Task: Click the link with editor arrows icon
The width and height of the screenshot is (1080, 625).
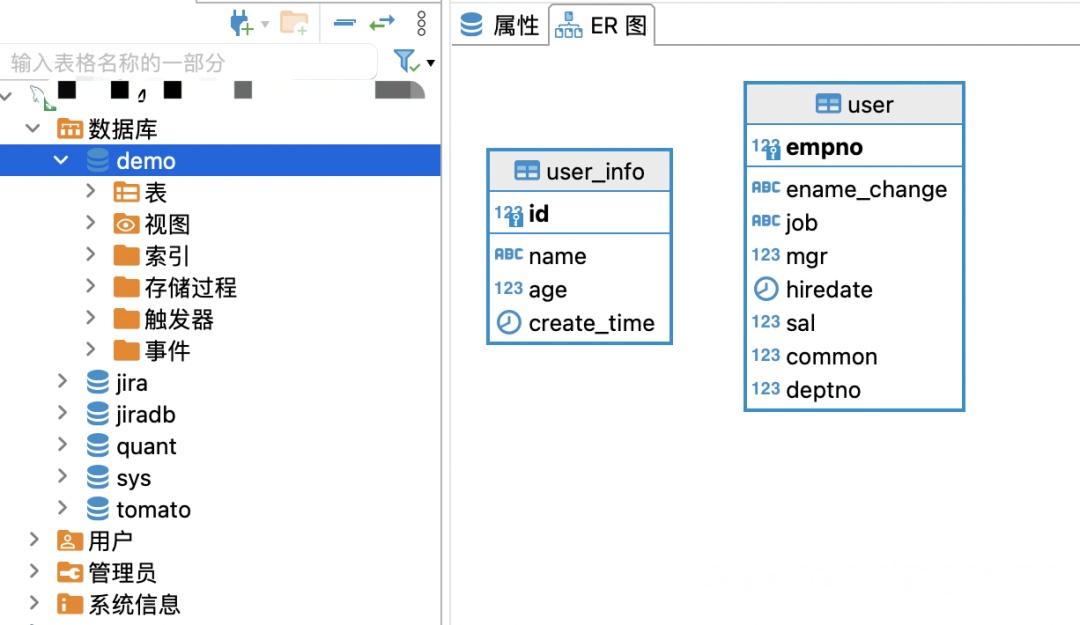Action: (x=382, y=23)
